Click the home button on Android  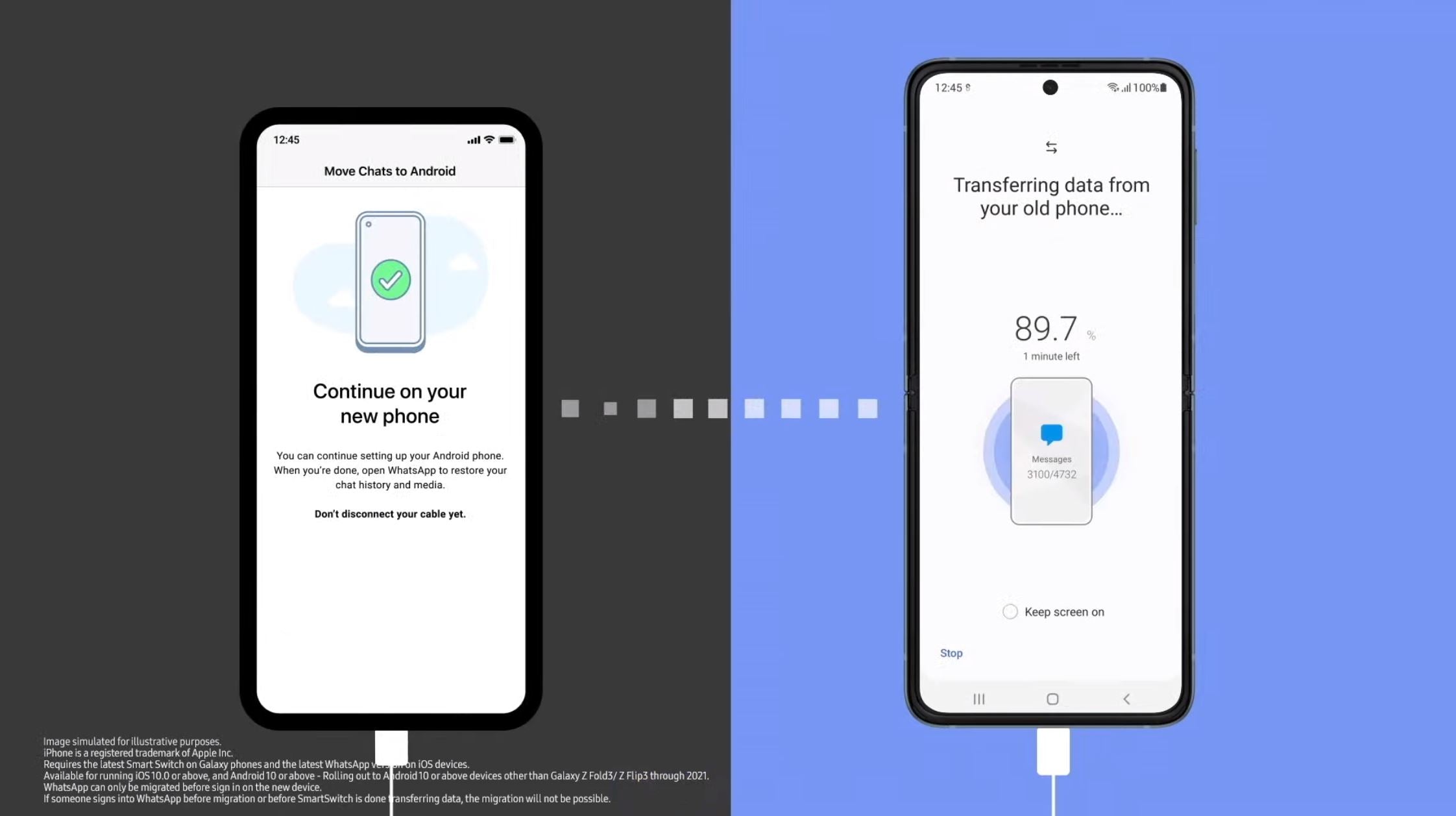(1051, 698)
